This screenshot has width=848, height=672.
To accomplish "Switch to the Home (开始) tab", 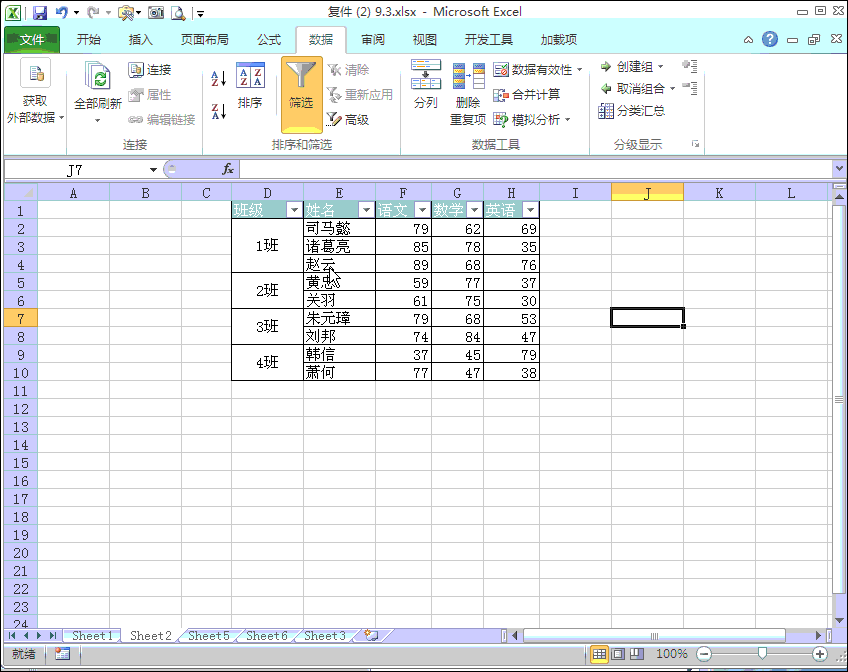I will [x=89, y=39].
